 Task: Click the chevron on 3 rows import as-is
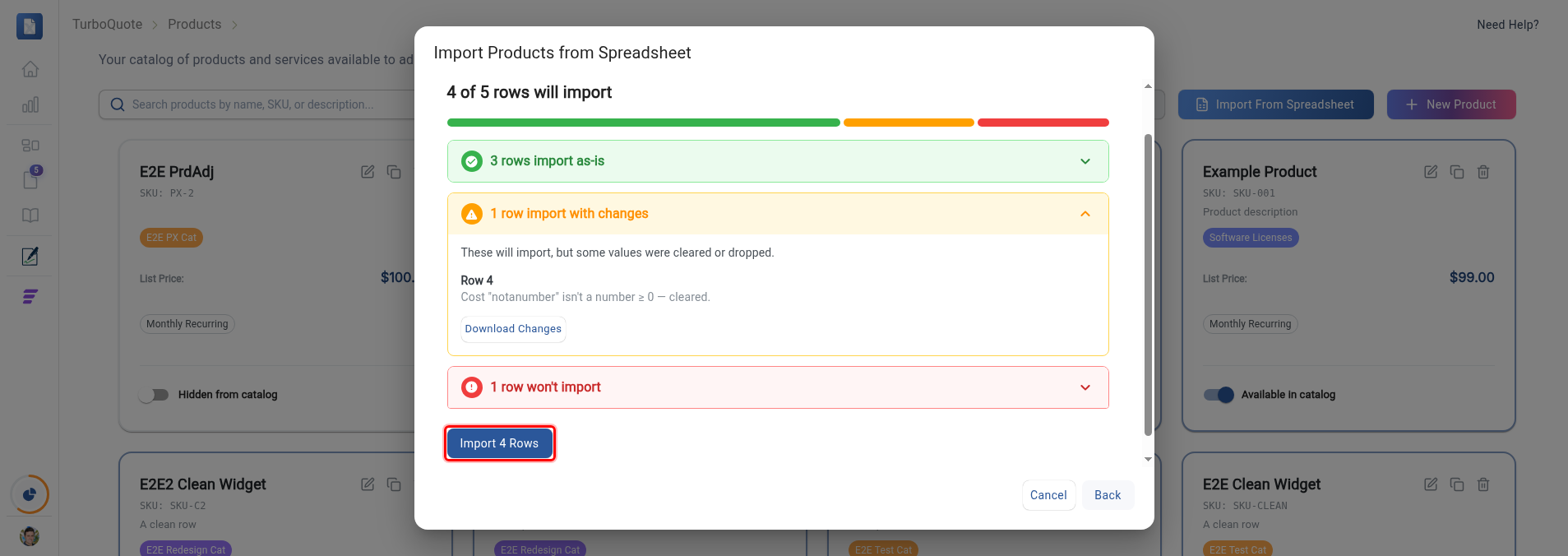point(1085,161)
